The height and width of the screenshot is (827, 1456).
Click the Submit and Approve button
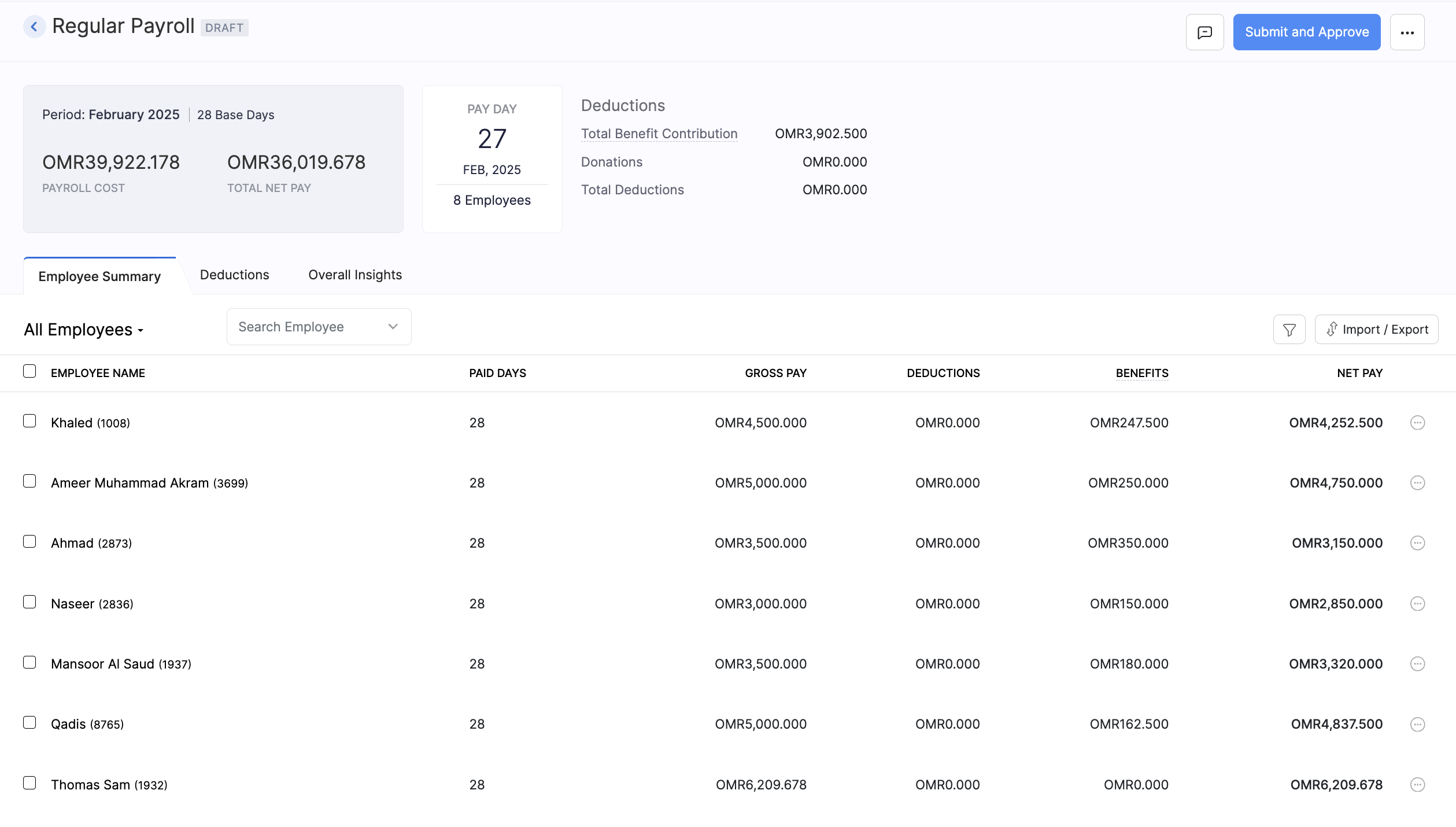1306,32
